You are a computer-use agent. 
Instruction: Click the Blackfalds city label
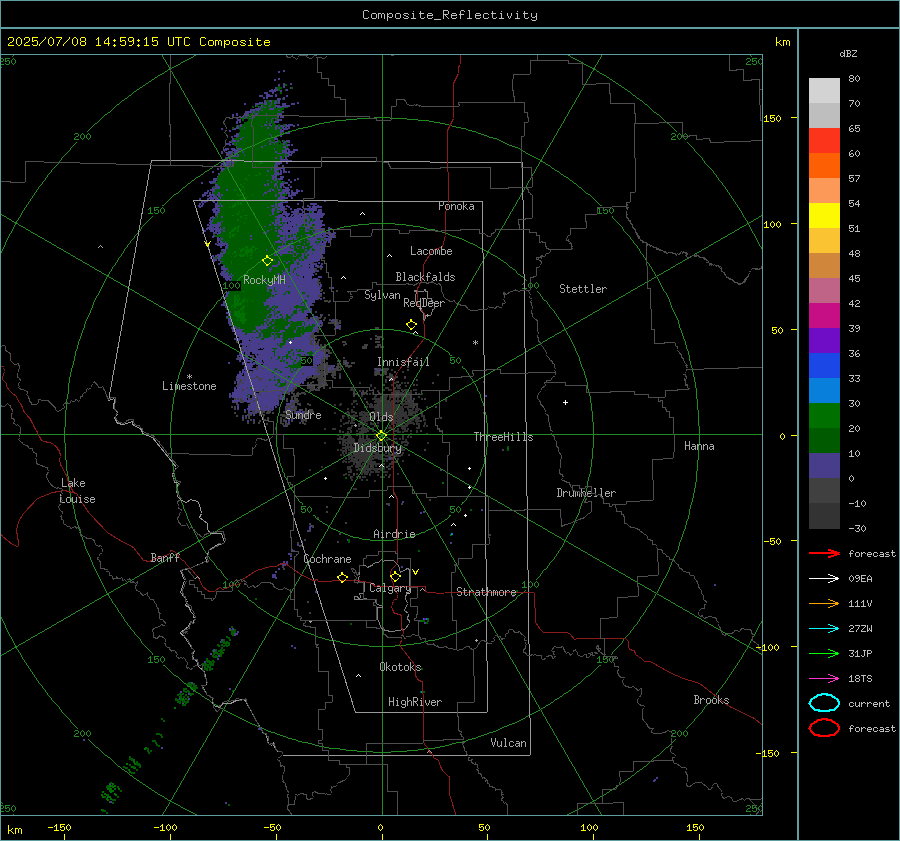click(425, 277)
